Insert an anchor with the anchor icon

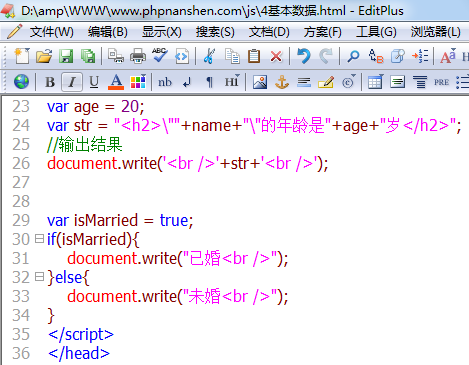[282, 82]
